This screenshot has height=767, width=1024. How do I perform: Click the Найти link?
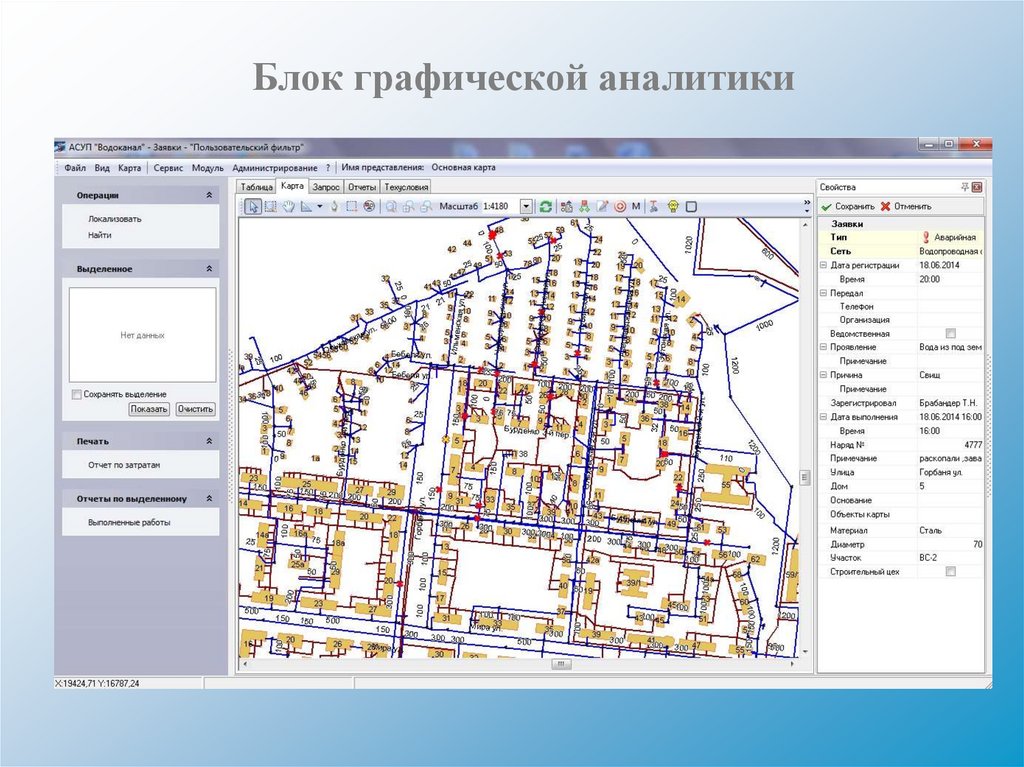(x=99, y=235)
